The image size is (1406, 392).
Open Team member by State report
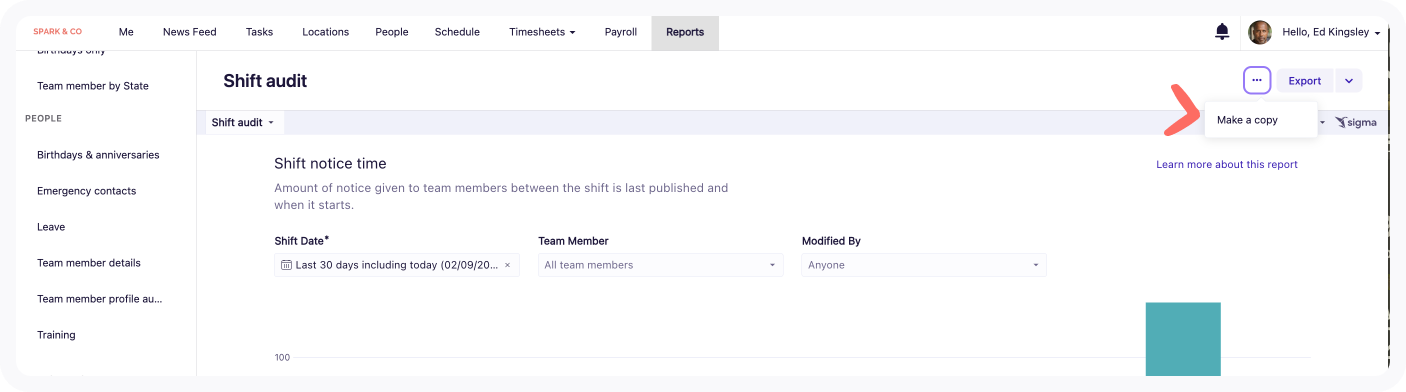click(x=93, y=86)
